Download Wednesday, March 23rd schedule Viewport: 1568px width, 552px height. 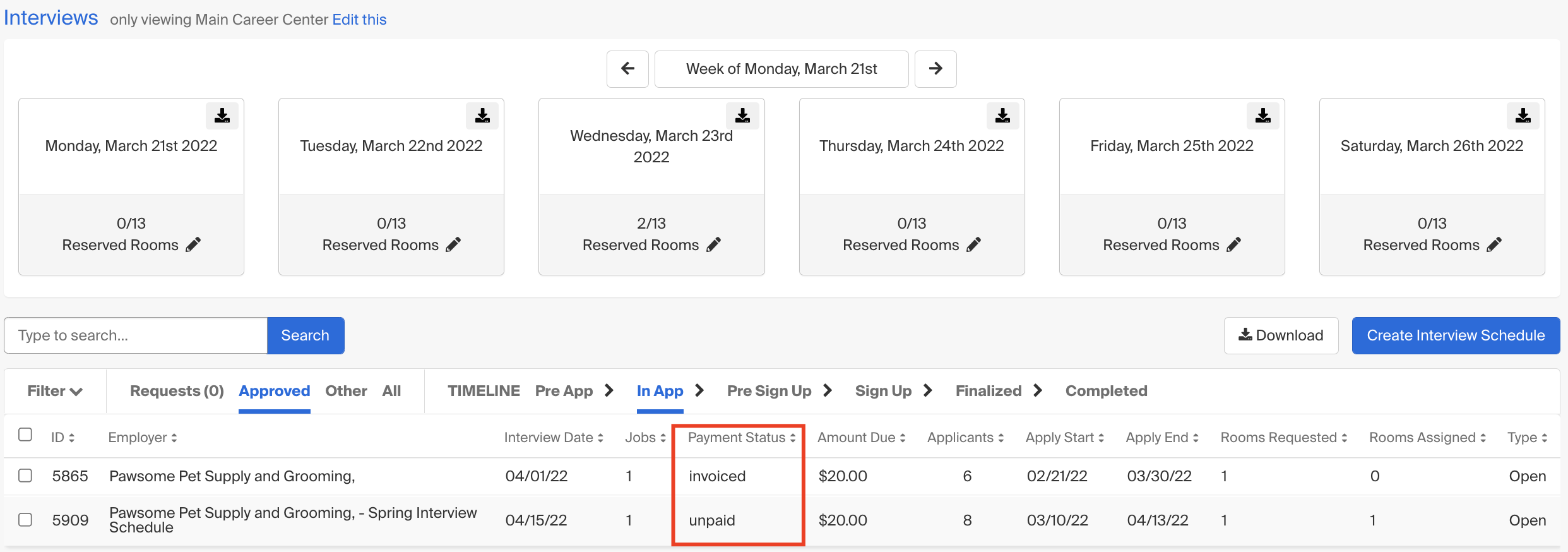(743, 116)
